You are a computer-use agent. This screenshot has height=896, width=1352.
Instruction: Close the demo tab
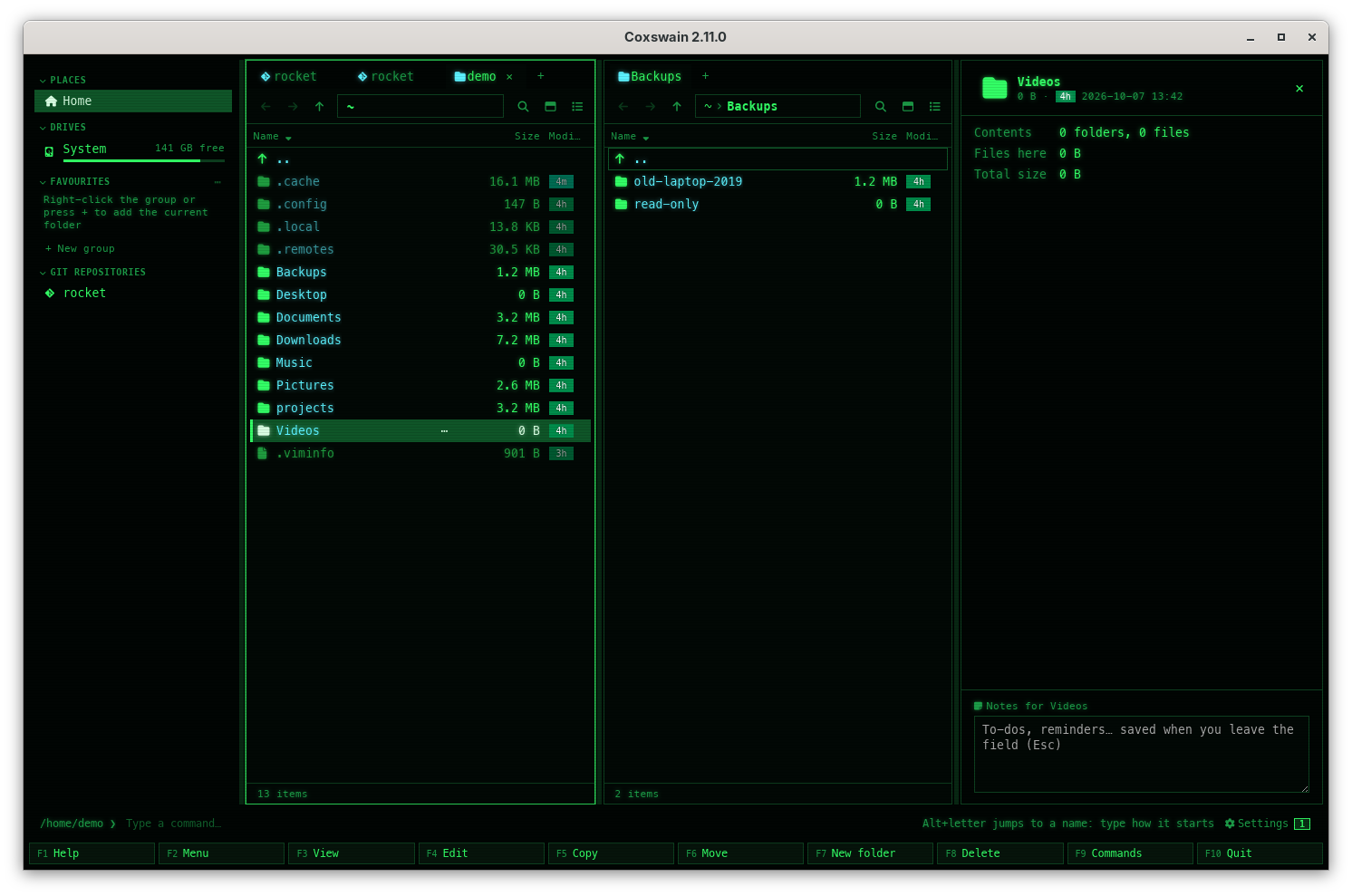tap(509, 77)
